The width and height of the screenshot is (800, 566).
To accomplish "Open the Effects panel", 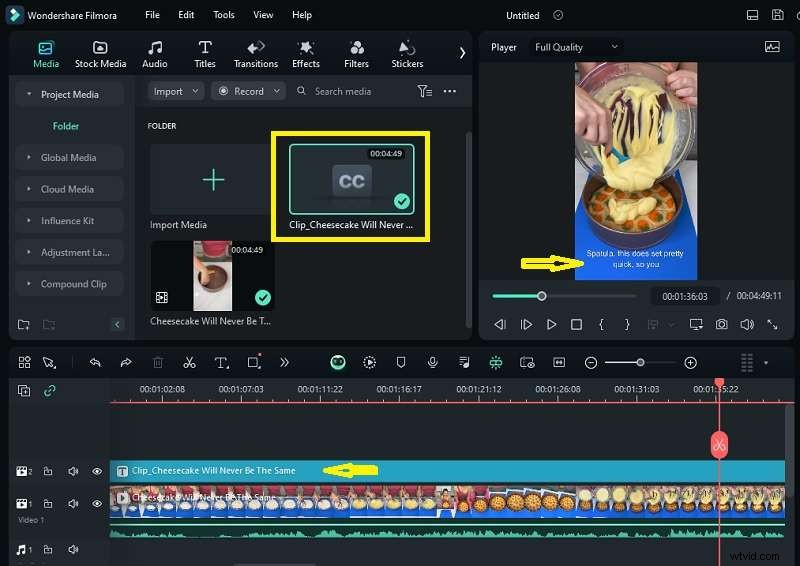I will pos(306,54).
